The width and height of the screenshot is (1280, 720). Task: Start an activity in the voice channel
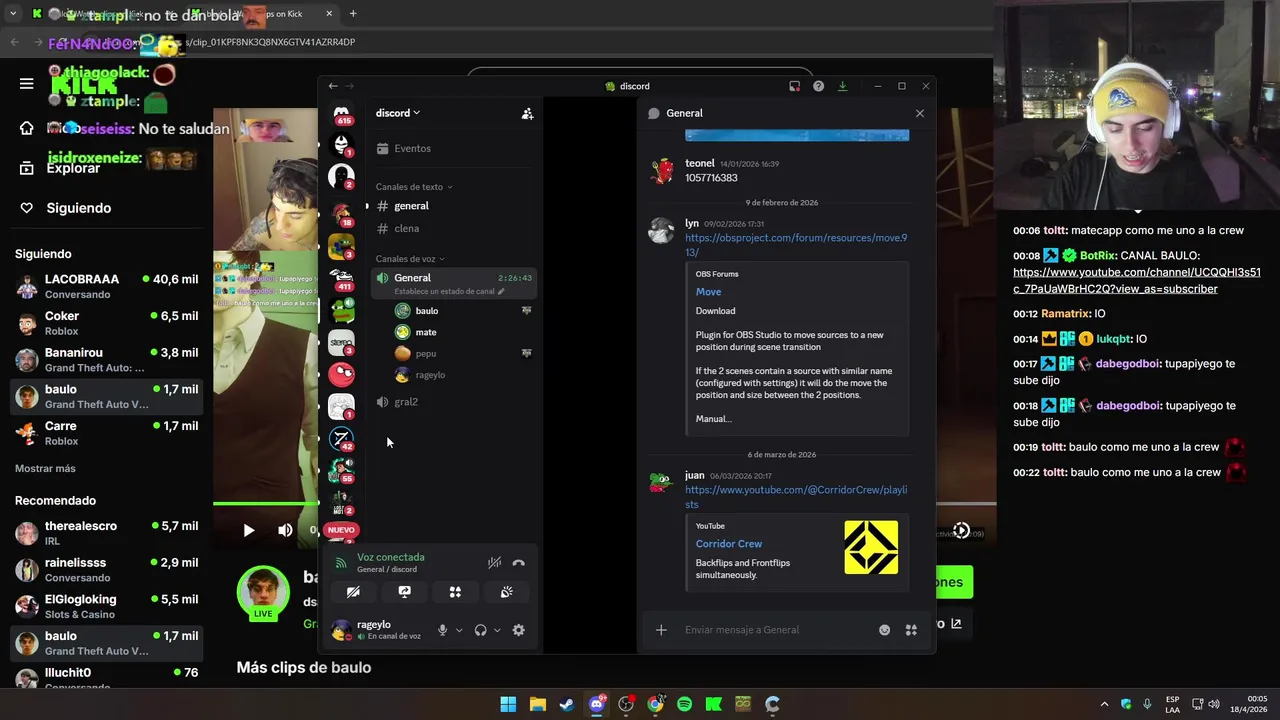[x=455, y=592]
